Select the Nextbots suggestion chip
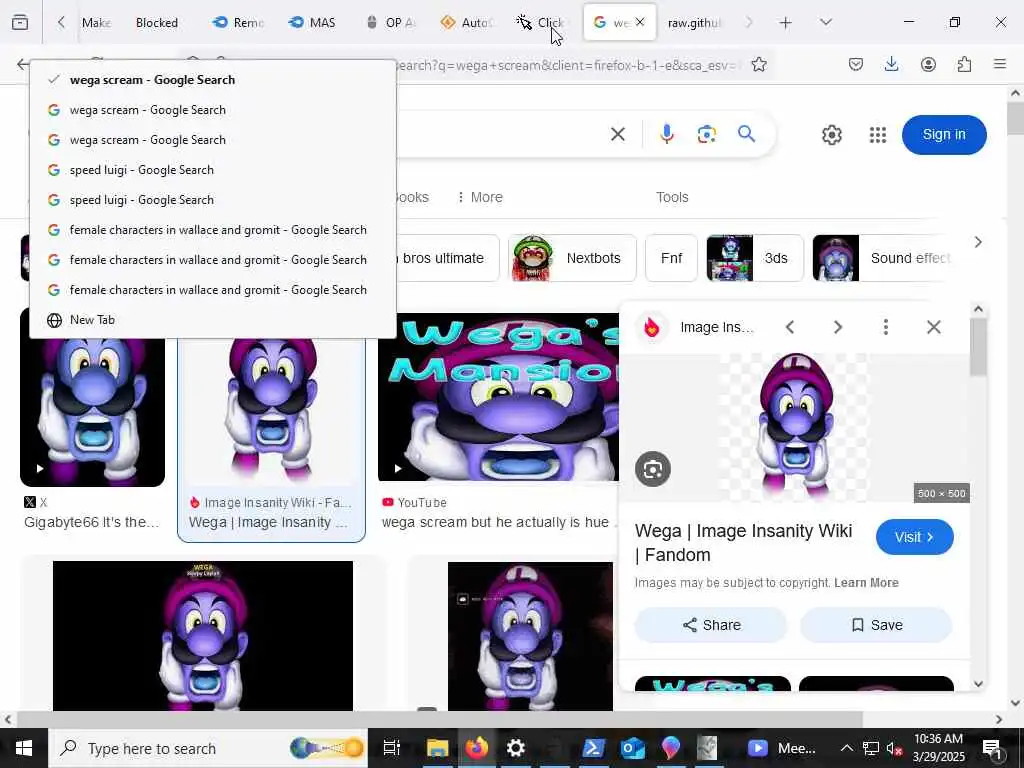This screenshot has height=768, width=1024. 572,258
